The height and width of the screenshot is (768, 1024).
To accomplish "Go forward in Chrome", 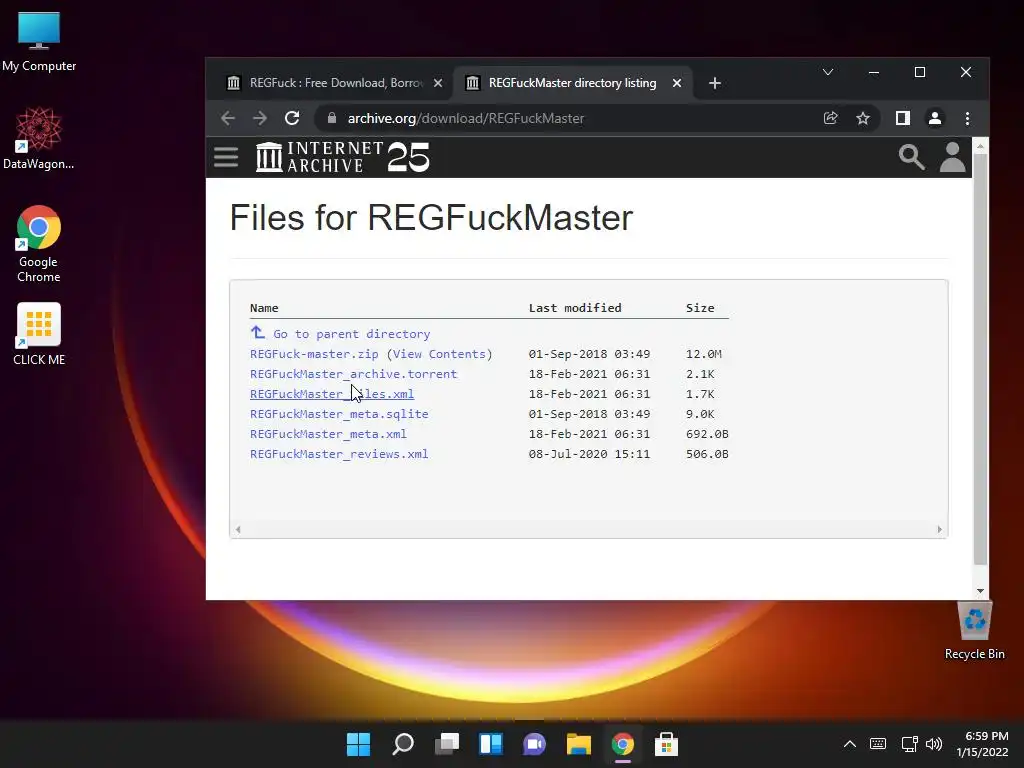I will point(260,118).
